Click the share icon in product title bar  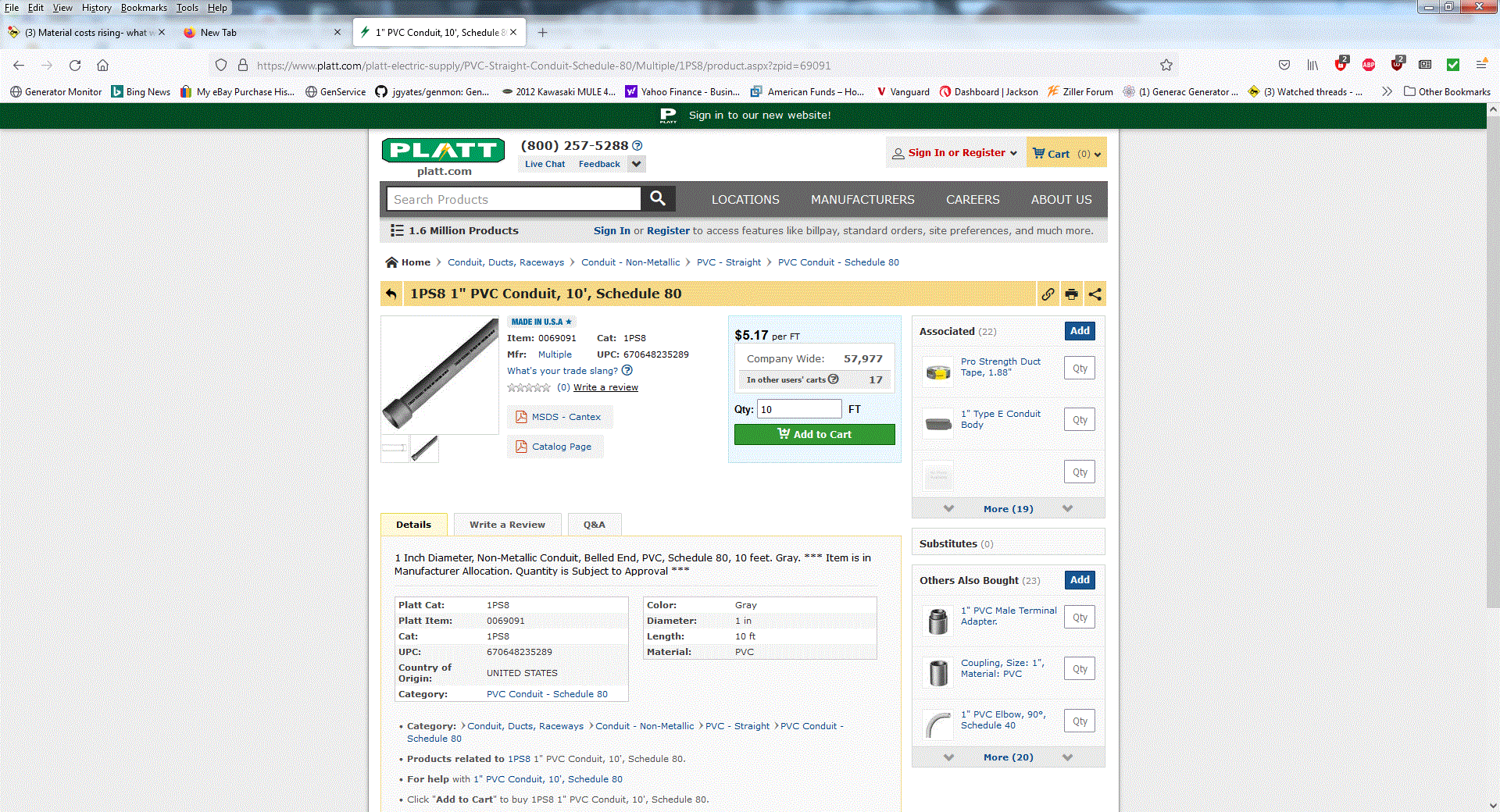pyautogui.click(x=1095, y=294)
